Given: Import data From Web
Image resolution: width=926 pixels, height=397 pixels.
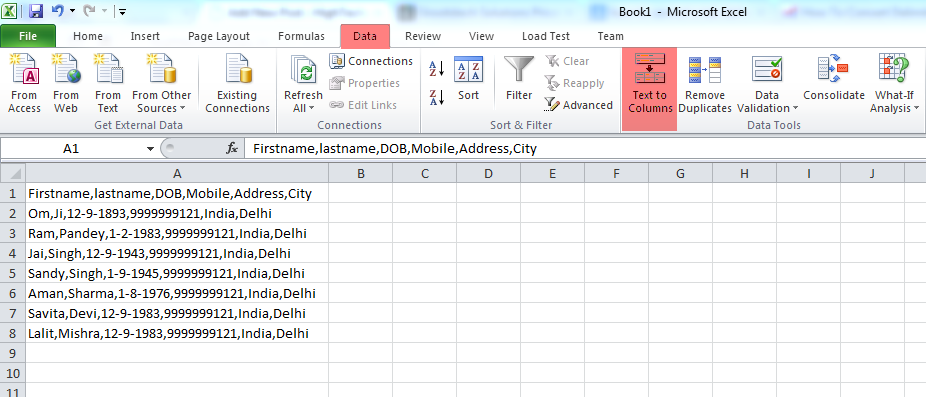Looking at the screenshot, I should [x=66, y=83].
